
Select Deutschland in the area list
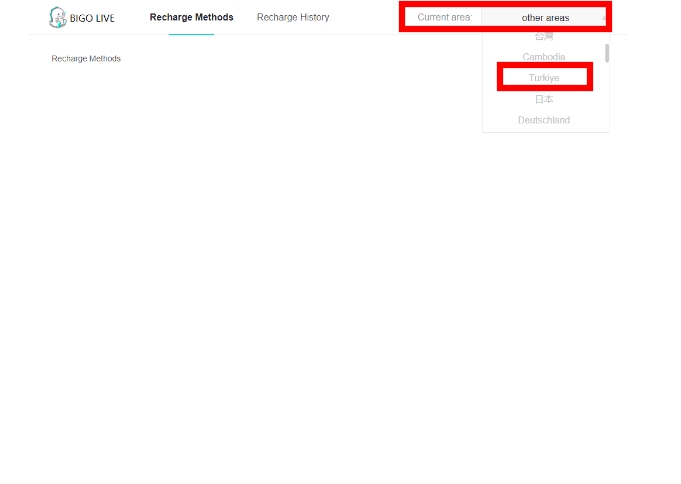click(544, 120)
